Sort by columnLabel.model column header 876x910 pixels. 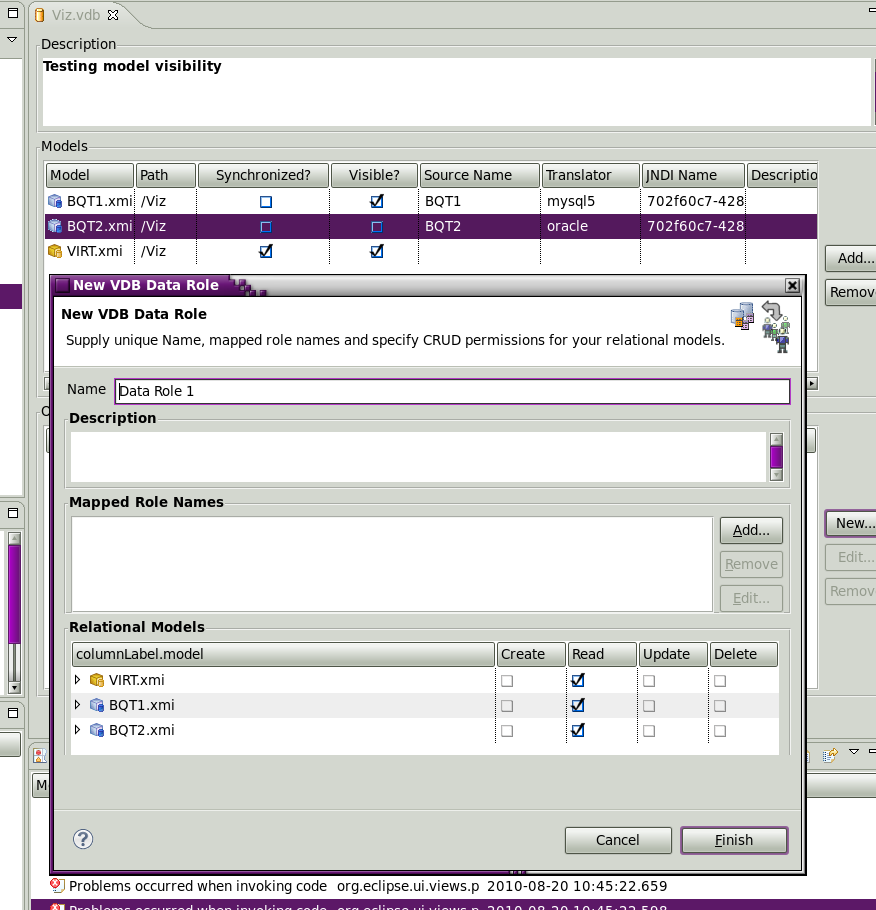(283, 654)
